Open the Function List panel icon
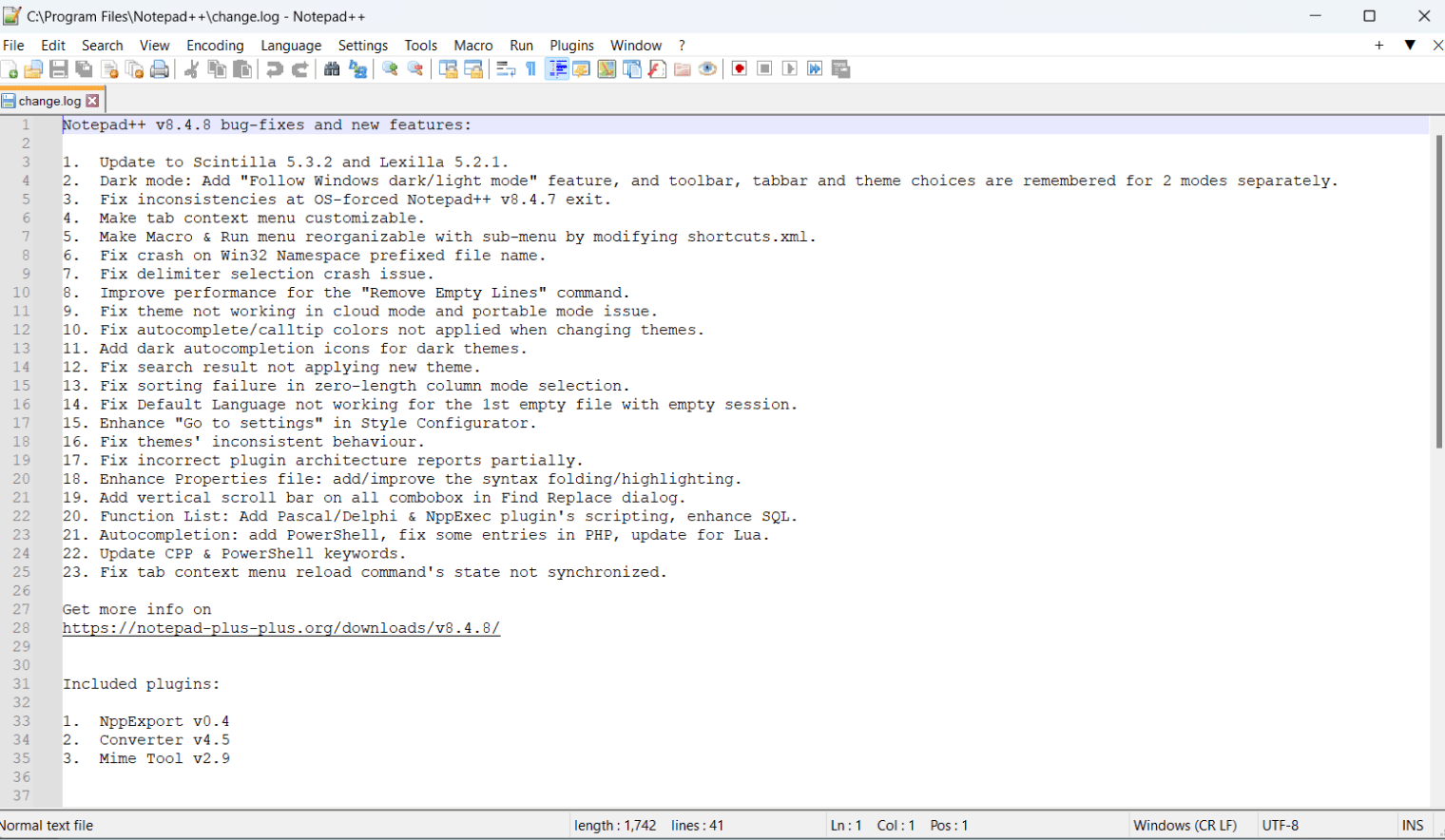 [657, 69]
